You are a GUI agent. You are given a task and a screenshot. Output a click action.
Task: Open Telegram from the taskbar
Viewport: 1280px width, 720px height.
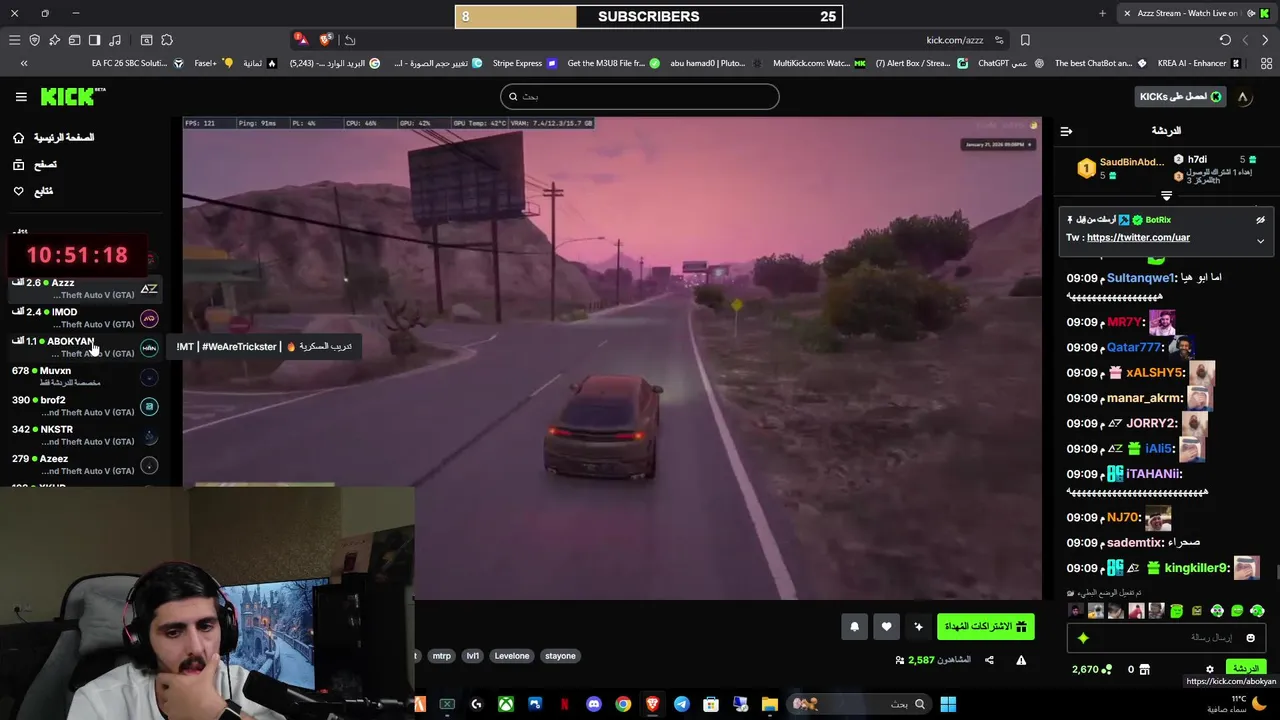click(x=682, y=704)
